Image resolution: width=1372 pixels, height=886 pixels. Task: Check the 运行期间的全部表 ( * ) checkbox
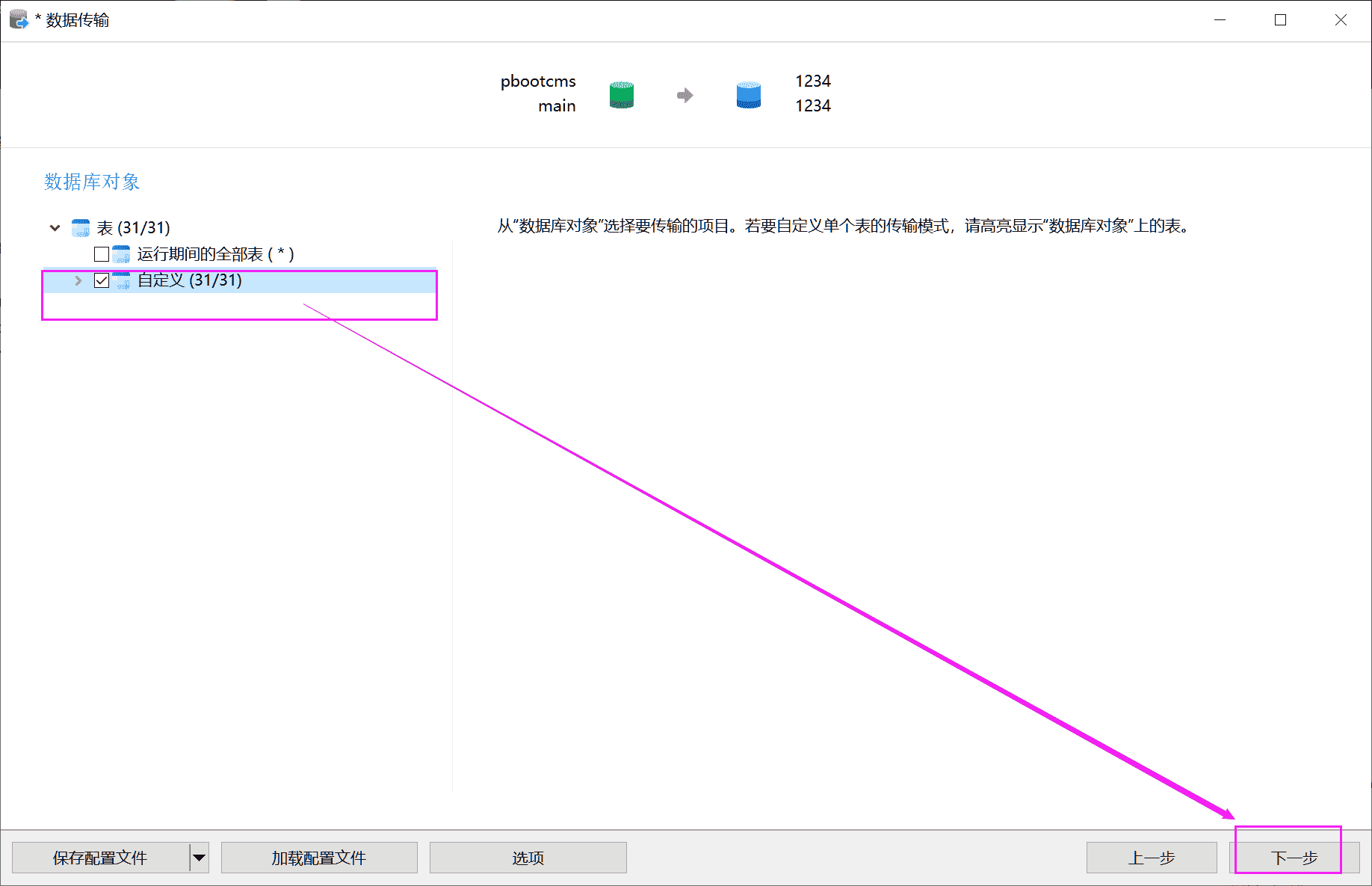(102, 253)
